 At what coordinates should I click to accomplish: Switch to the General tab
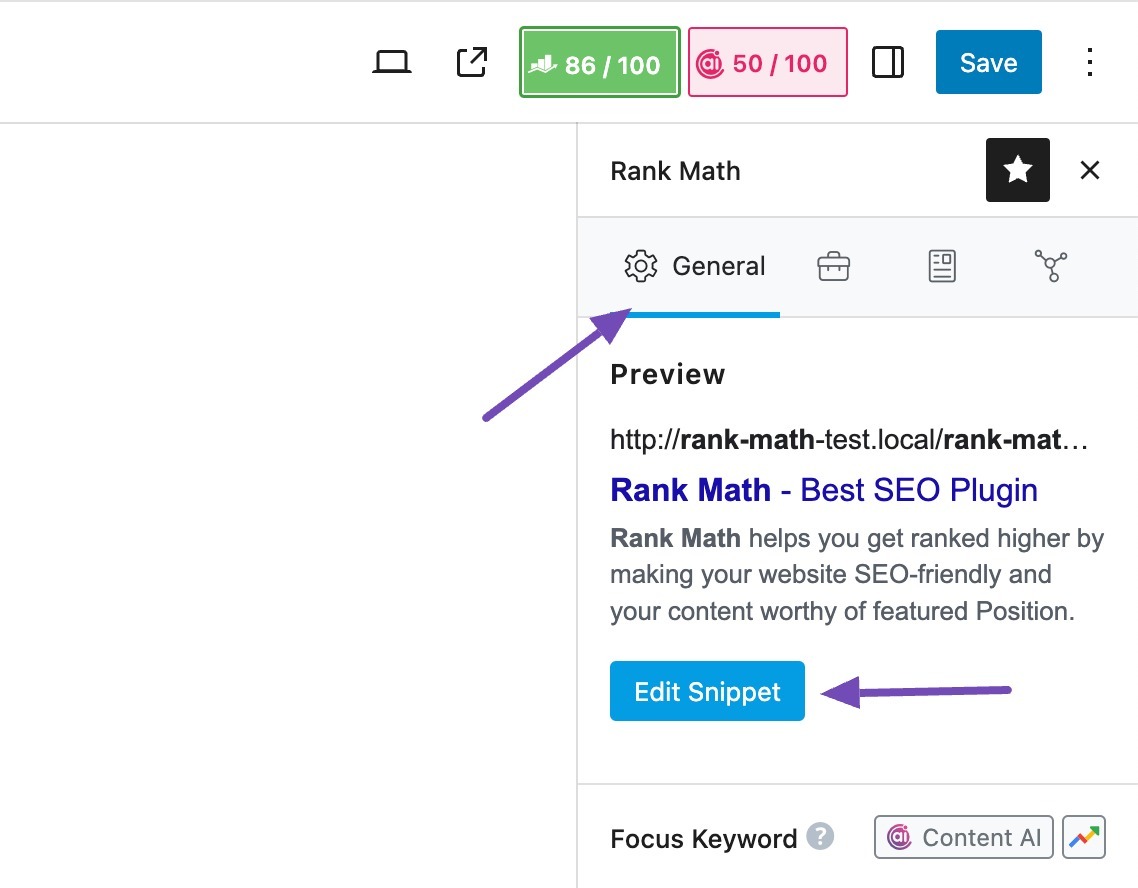[x=694, y=265]
